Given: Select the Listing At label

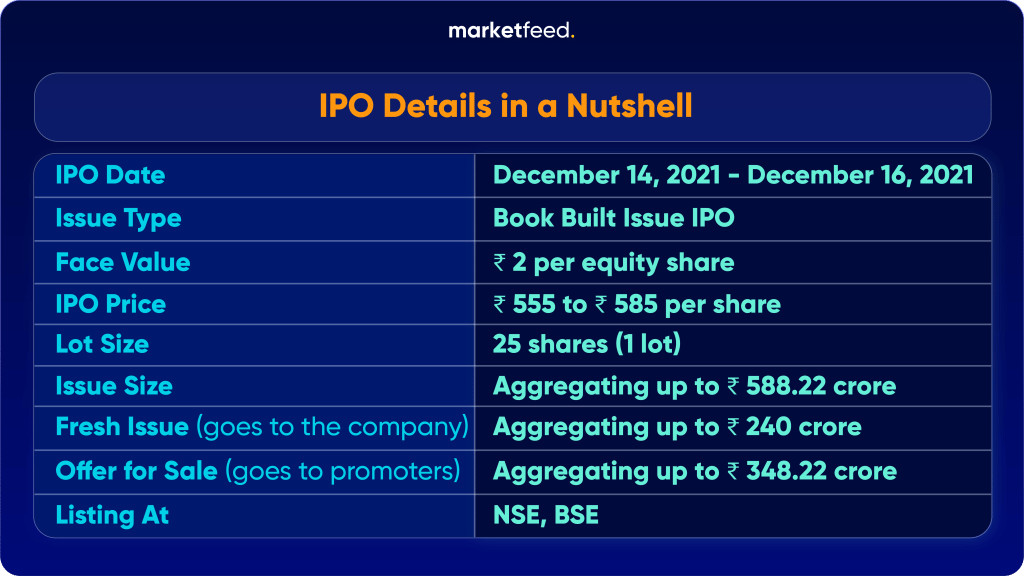Looking at the screenshot, I should pyautogui.click(x=112, y=515).
